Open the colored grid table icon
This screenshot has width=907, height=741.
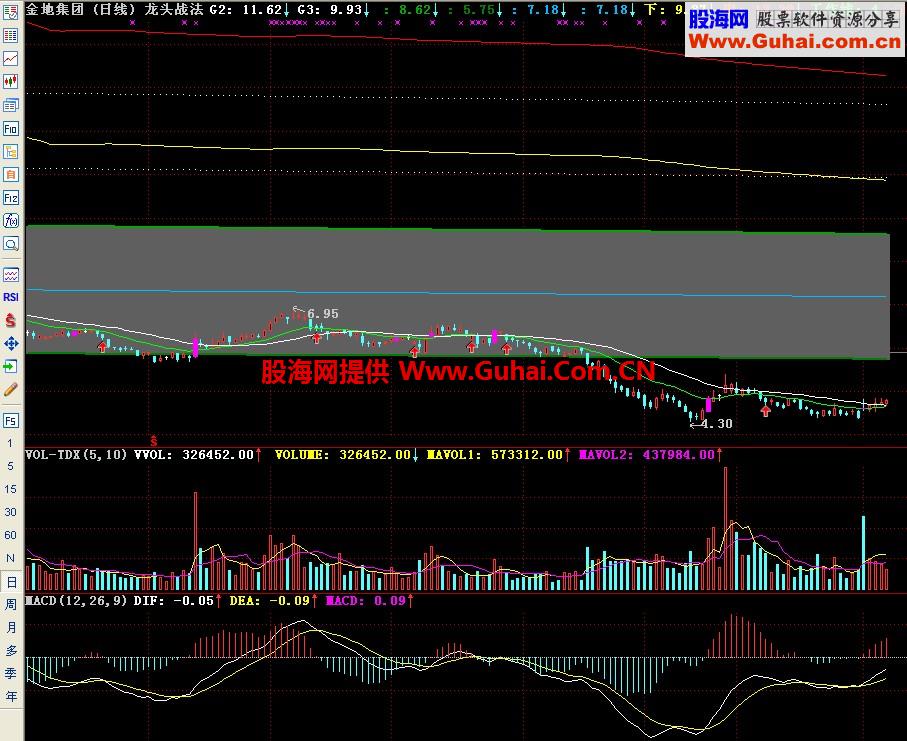[x=10, y=35]
